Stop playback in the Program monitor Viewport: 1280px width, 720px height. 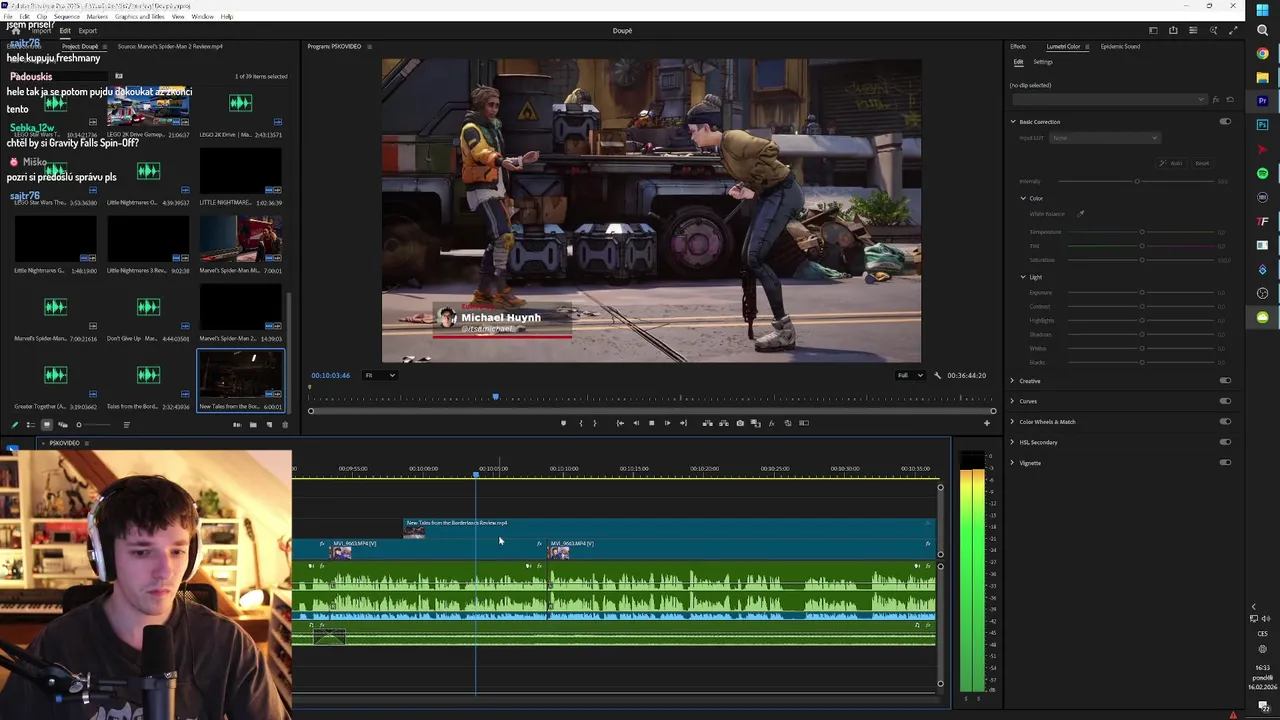click(x=652, y=423)
